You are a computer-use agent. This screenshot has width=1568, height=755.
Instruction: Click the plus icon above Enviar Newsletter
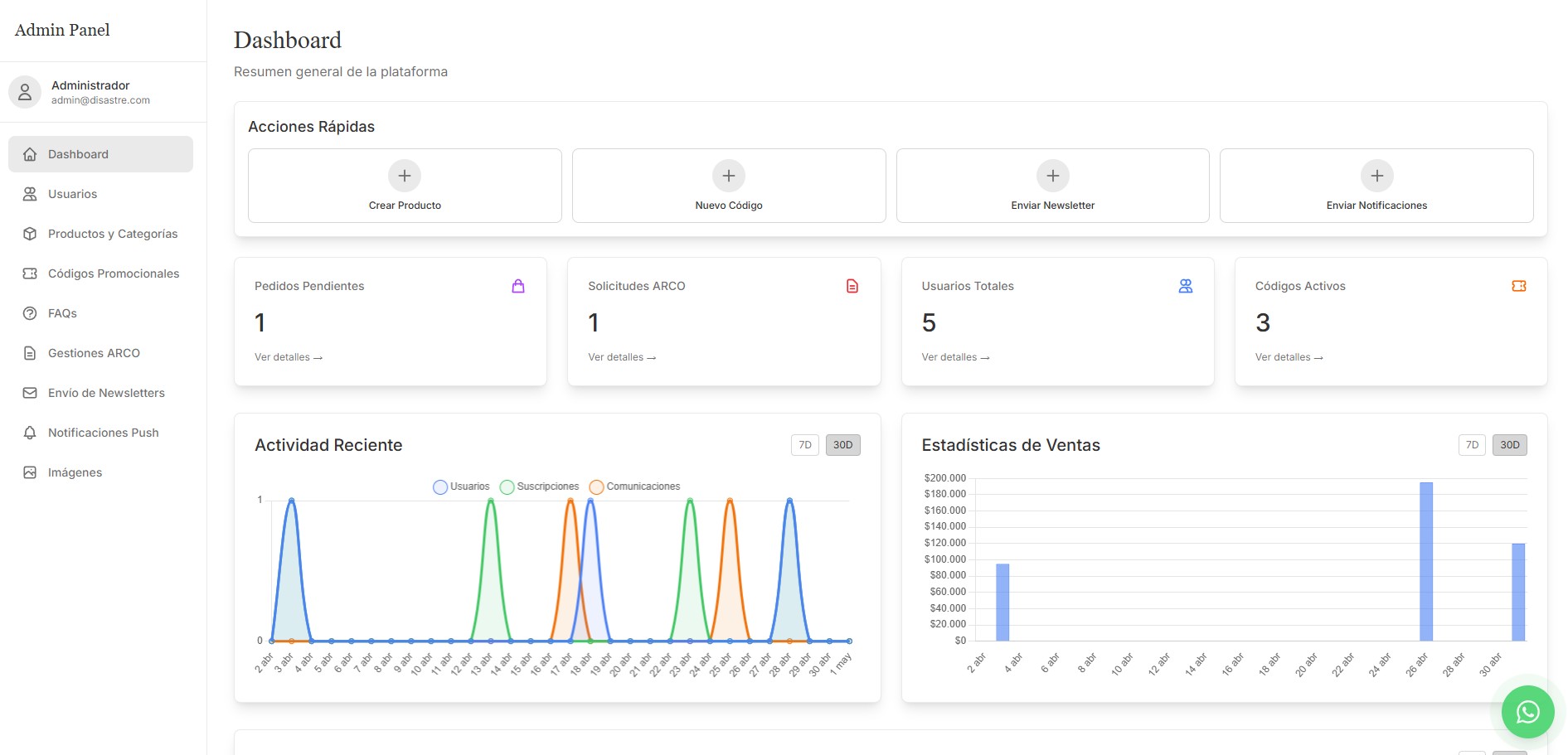[x=1053, y=176]
